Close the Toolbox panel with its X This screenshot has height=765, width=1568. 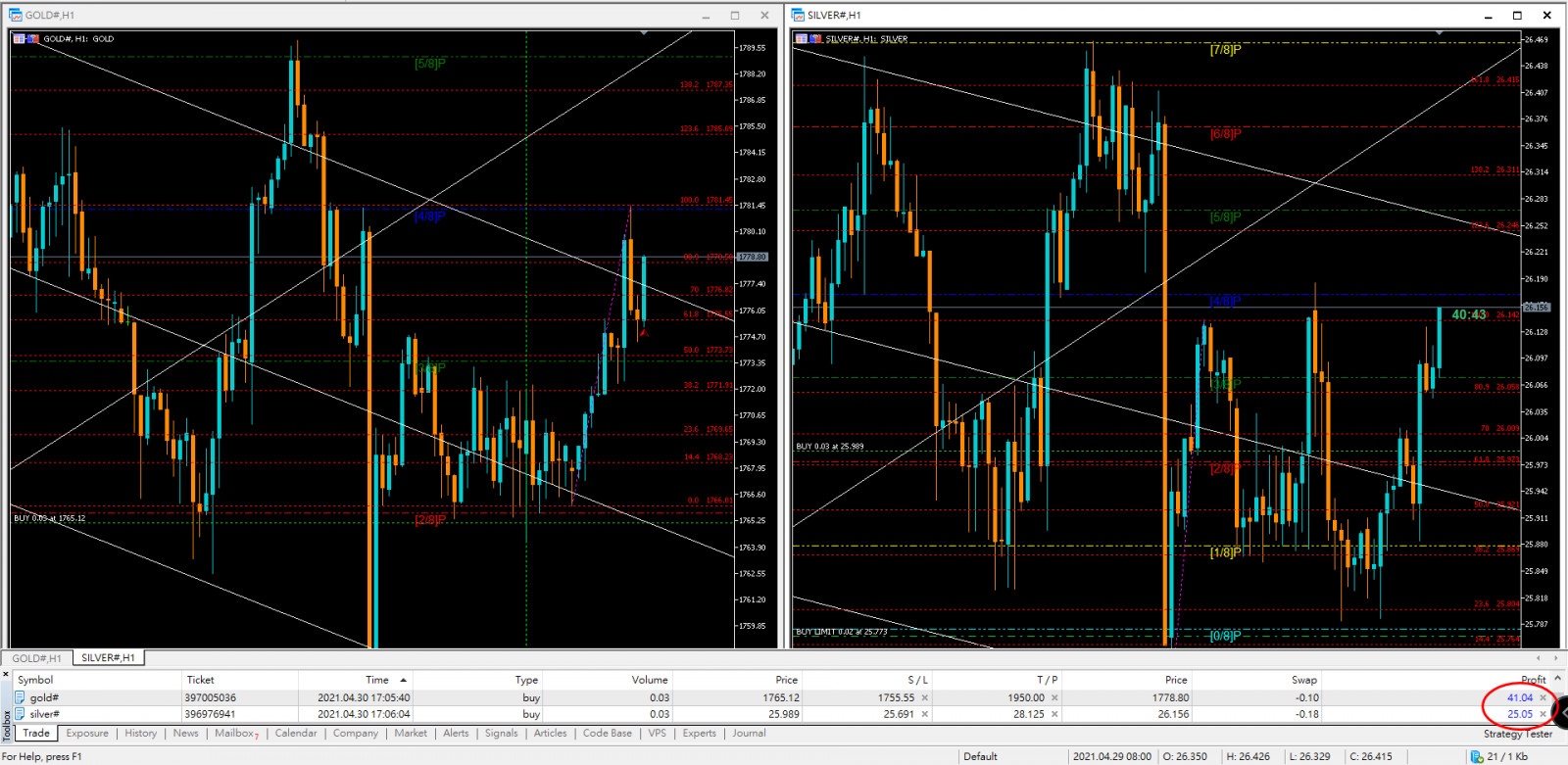6,675
